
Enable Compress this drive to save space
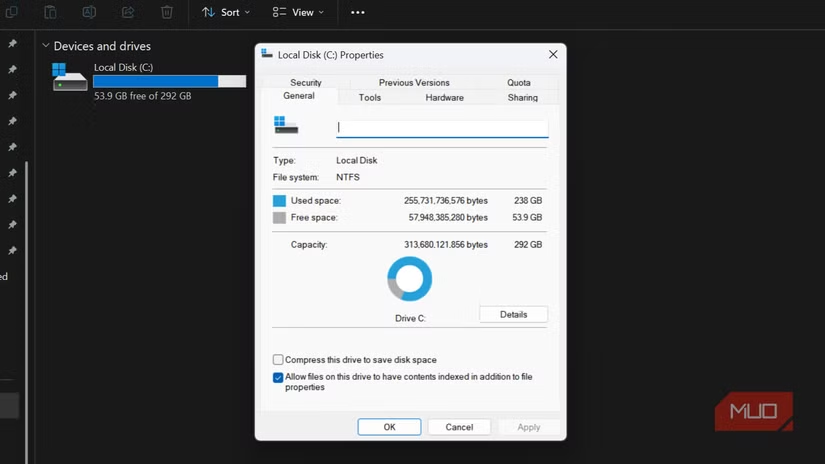tap(278, 360)
